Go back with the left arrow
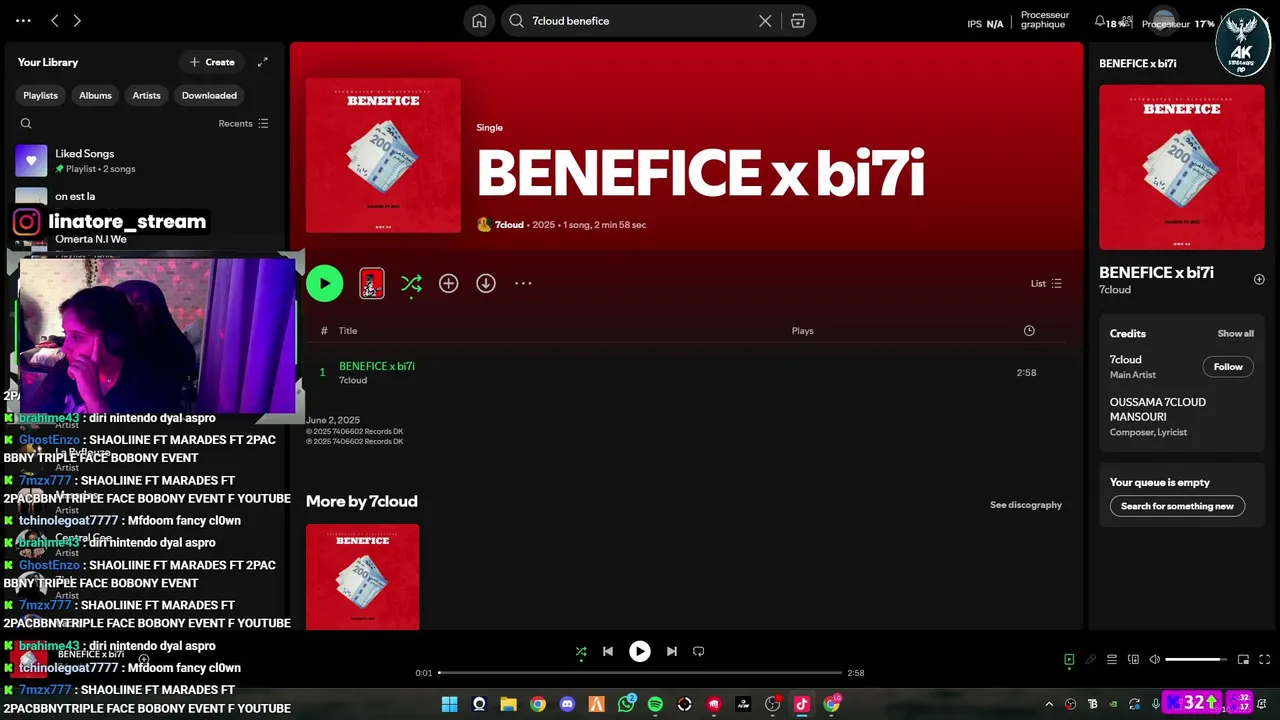Image resolution: width=1280 pixels, height=720 pixels. pos(55,21)
